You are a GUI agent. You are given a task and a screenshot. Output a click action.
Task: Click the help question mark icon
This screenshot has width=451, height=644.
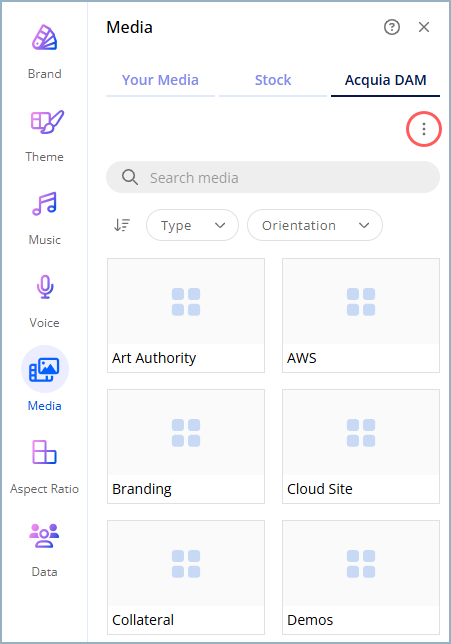tap(392, 27)
